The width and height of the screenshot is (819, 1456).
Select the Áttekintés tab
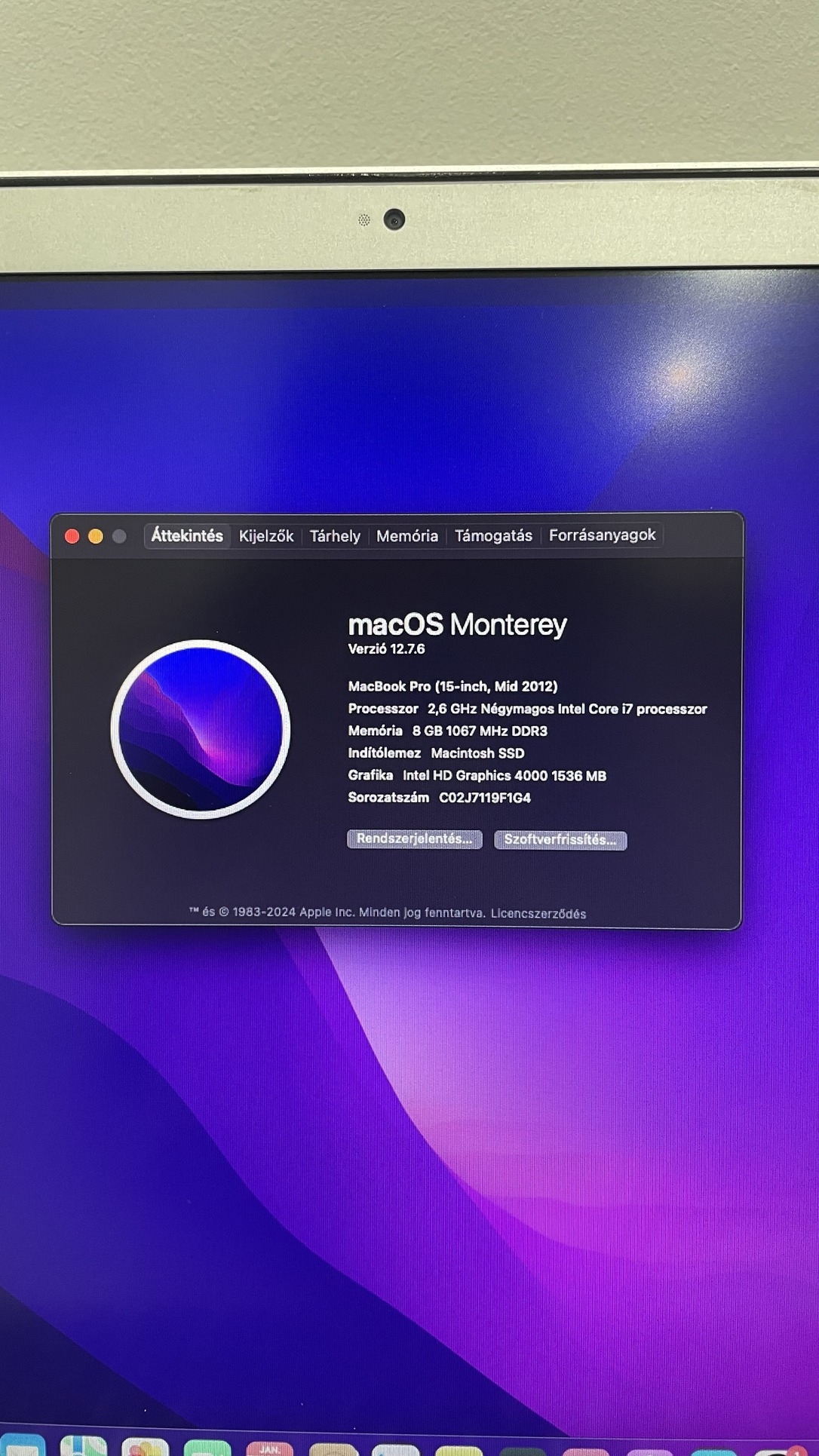[187, 536]
